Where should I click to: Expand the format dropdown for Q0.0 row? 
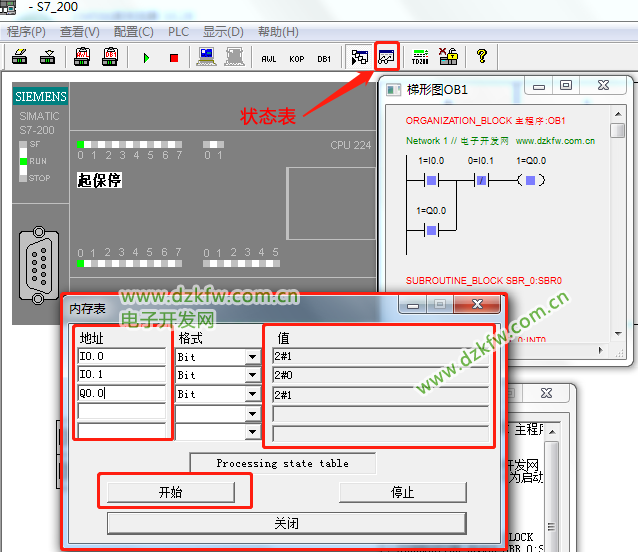coord(252,395)
